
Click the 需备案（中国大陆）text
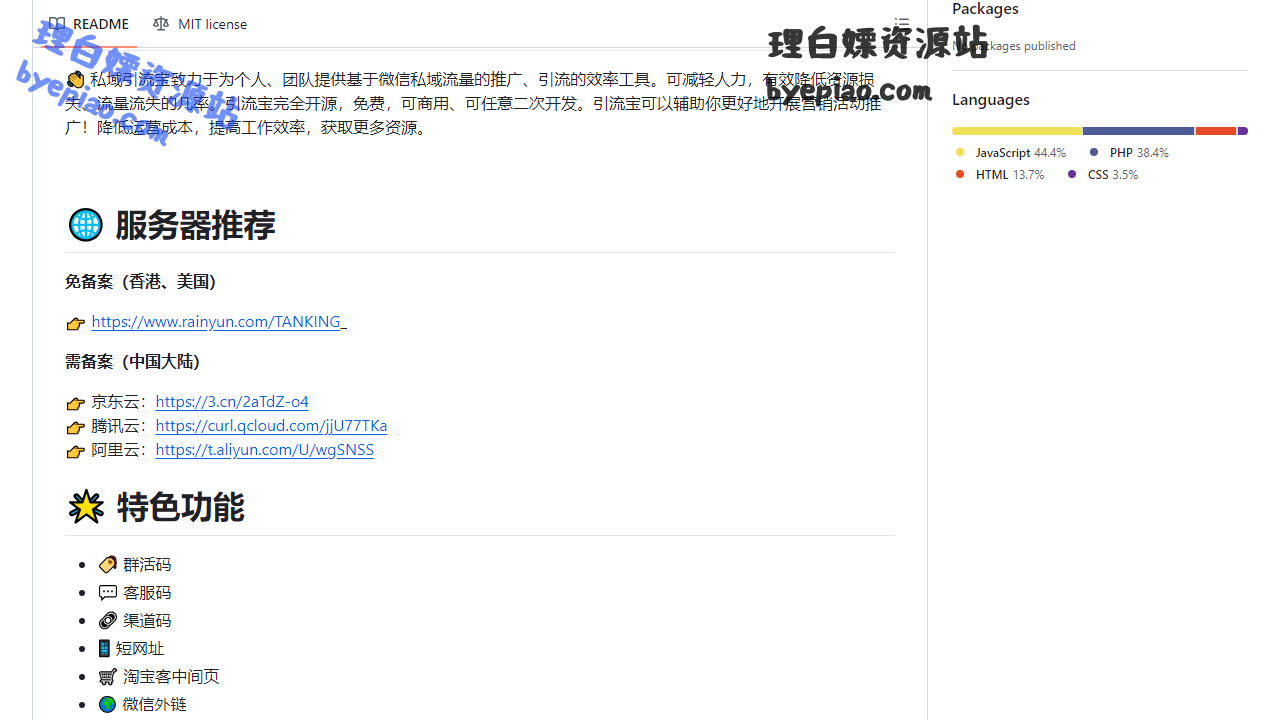133,362
